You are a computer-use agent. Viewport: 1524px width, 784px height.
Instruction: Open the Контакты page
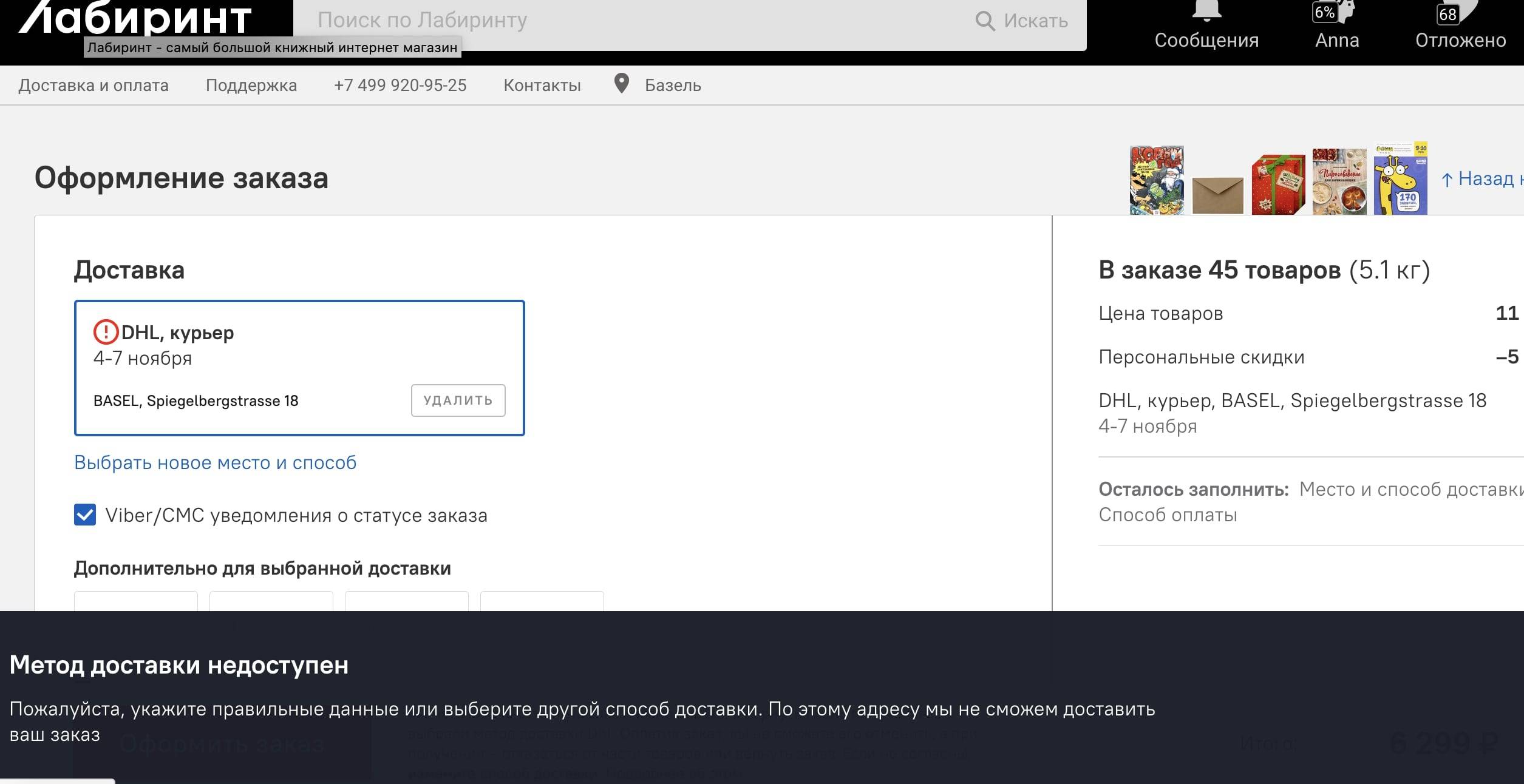coord(542,86)
